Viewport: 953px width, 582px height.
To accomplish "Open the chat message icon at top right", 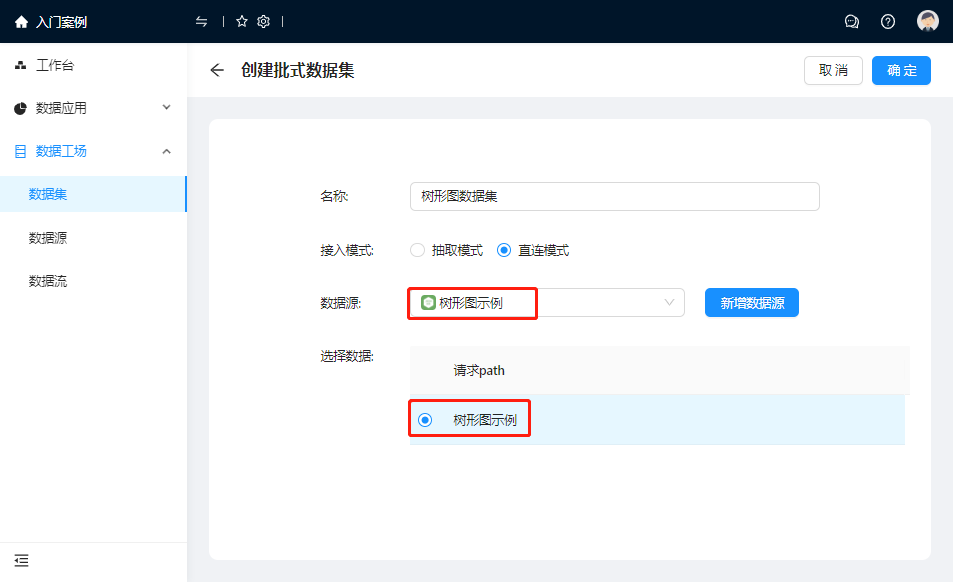I will coord(852,22).
